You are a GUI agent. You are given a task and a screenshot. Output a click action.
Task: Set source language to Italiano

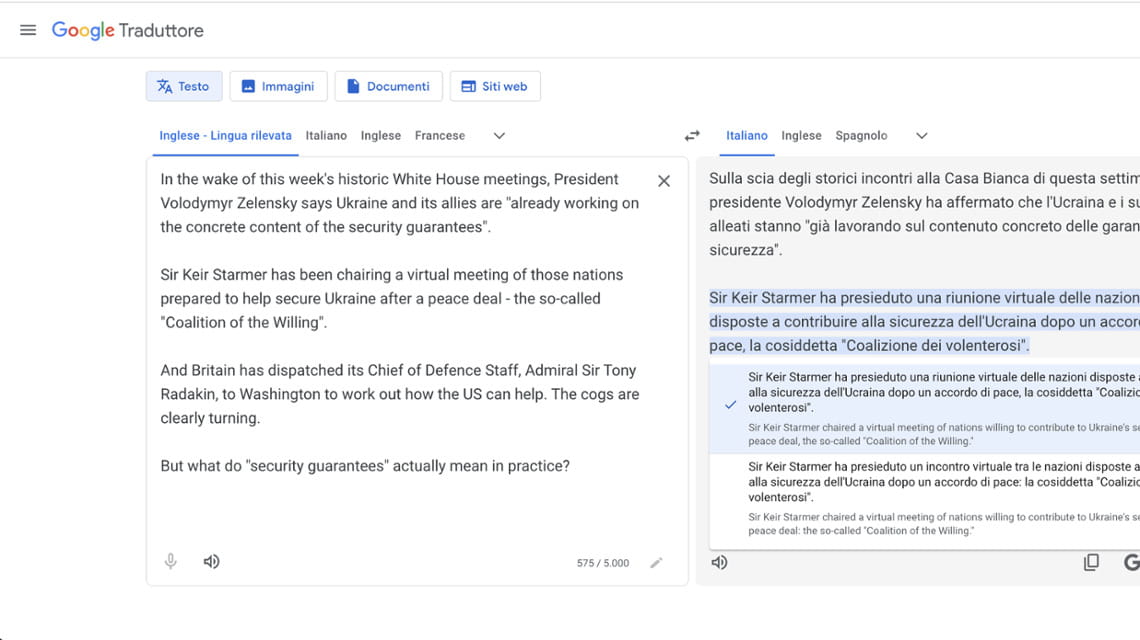[x=326, y=135]
